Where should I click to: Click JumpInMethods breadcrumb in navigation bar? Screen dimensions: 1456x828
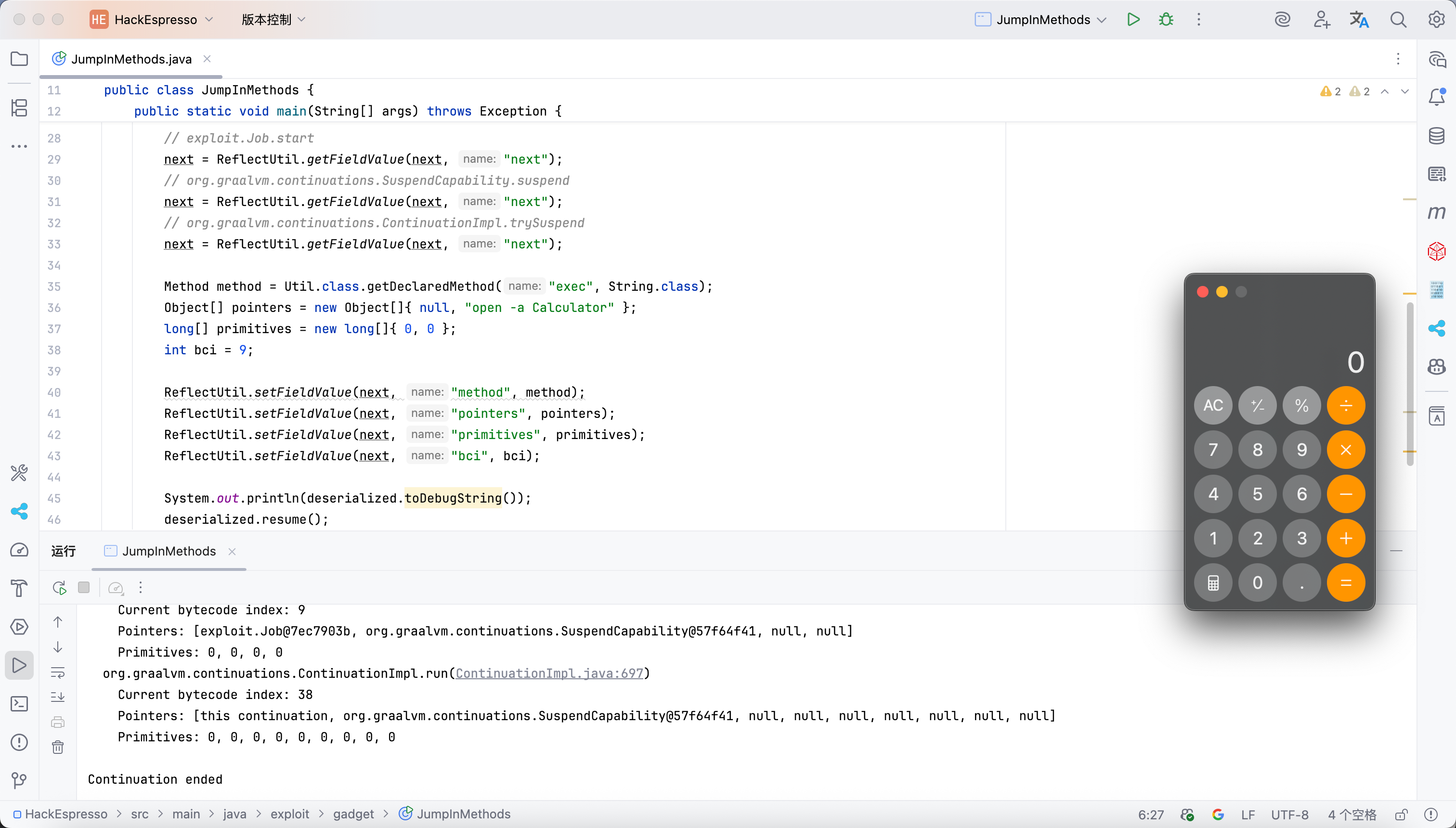click(x=455, y=815)
